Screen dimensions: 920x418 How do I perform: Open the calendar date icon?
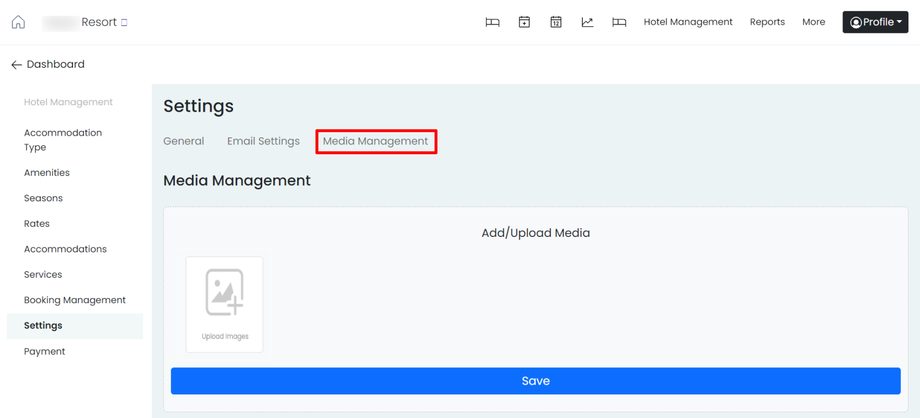tap(556, 22)
